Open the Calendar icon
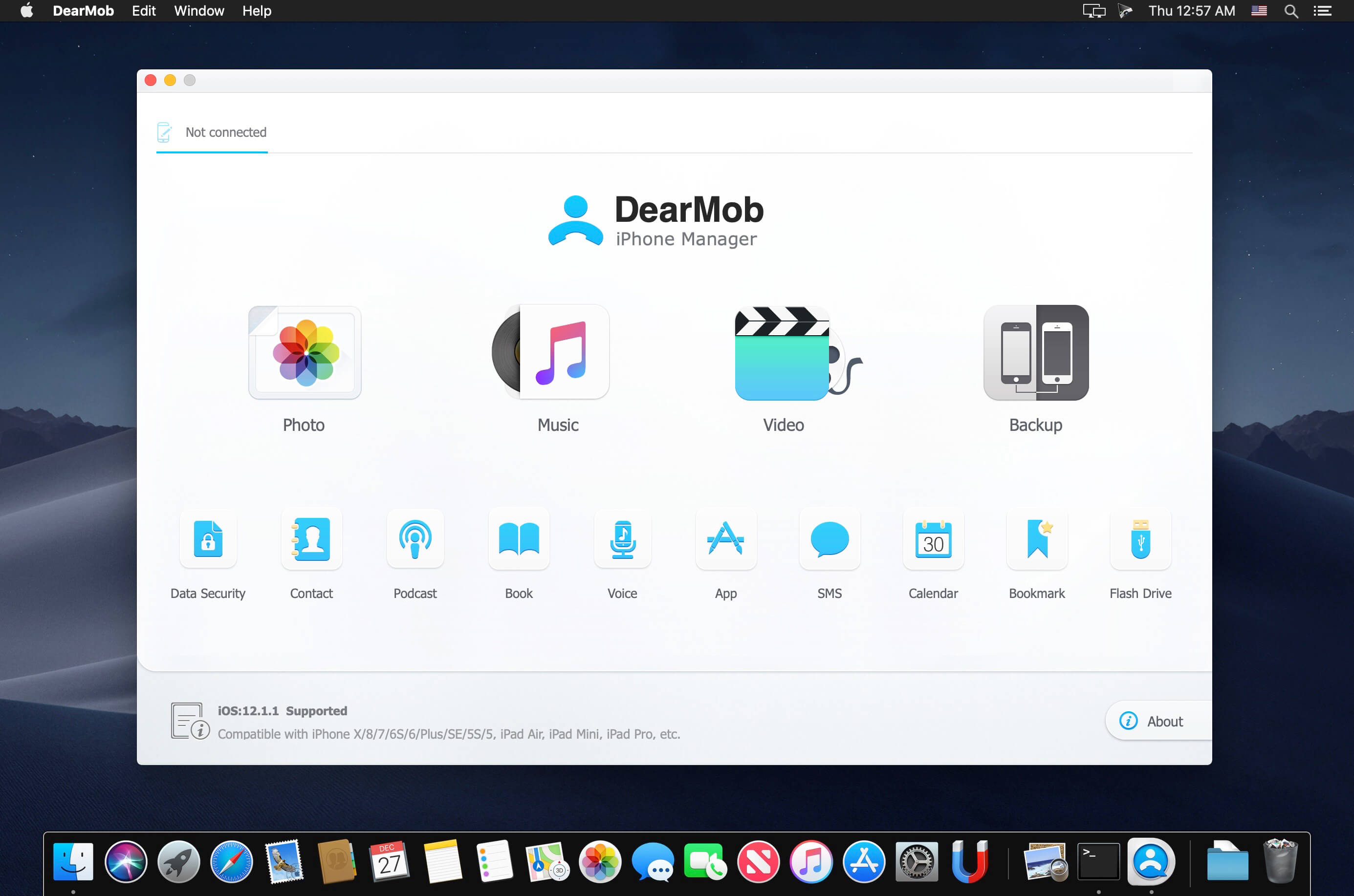Screen dimensions: 1354x896 (x=933, y=539)
